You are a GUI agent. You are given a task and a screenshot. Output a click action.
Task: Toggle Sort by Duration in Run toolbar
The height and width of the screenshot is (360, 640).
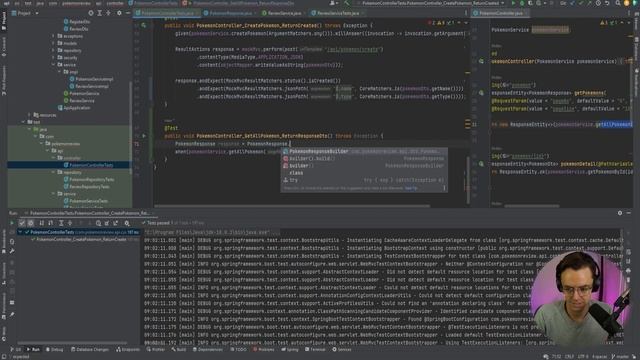coord(51,223)
